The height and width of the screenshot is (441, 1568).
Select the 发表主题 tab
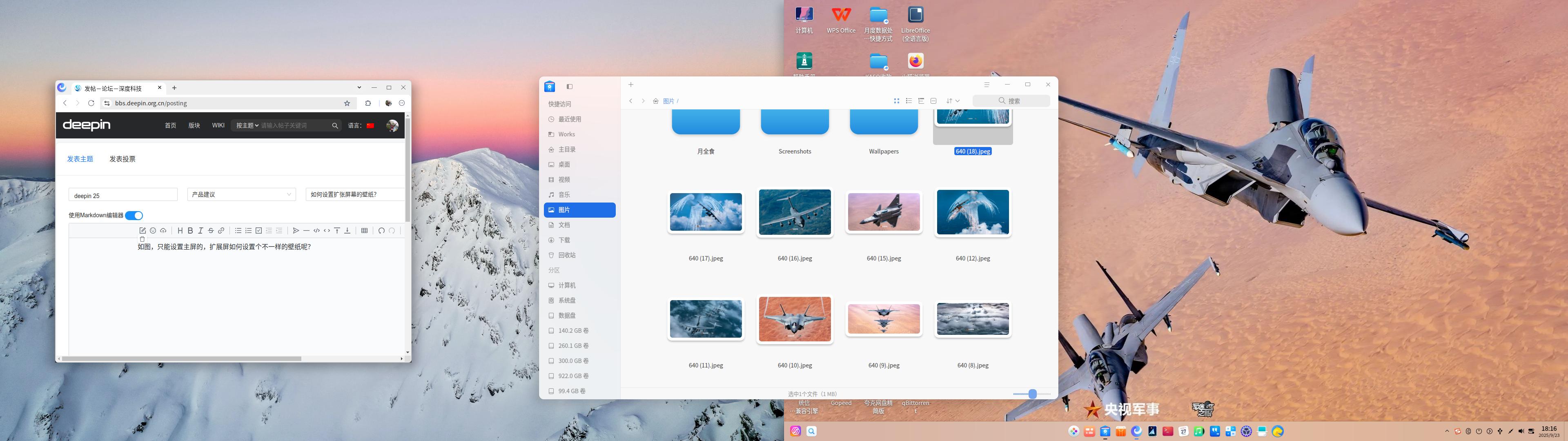tap(80, 159)
